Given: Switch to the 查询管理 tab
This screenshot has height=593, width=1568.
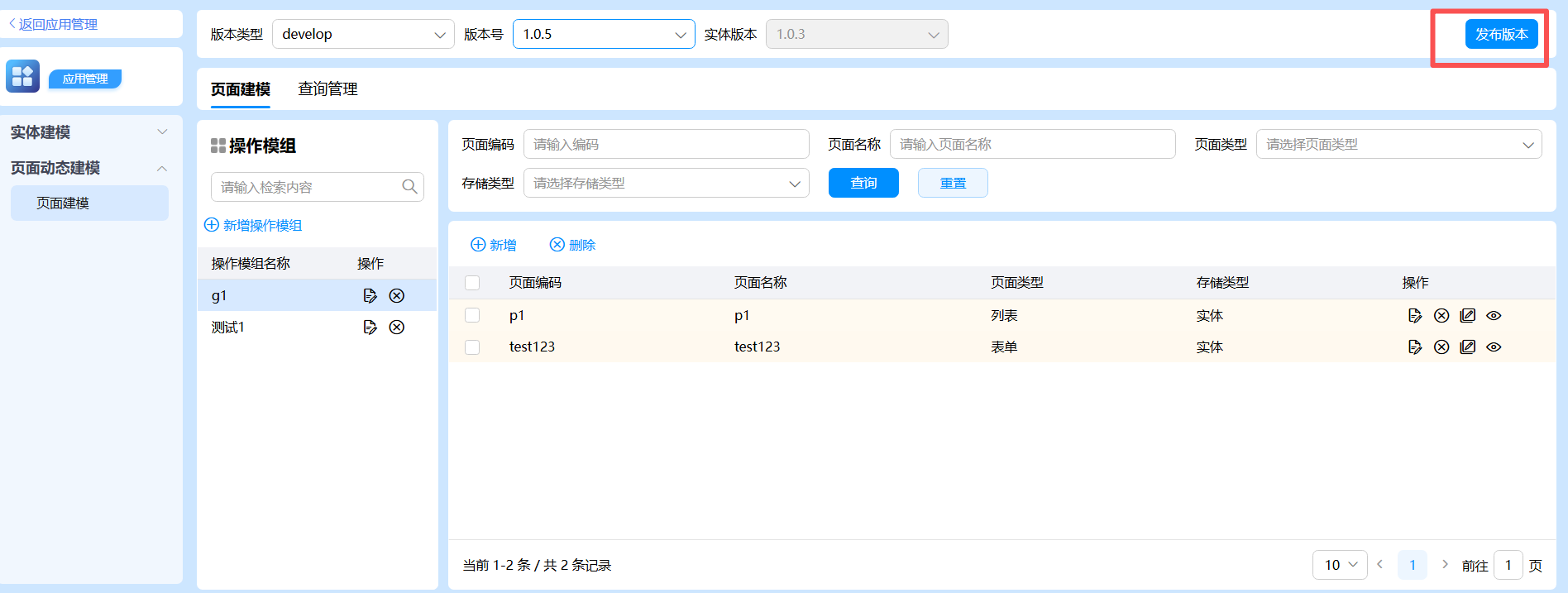Looking at the screenshot, I should (x=327, y=89).
